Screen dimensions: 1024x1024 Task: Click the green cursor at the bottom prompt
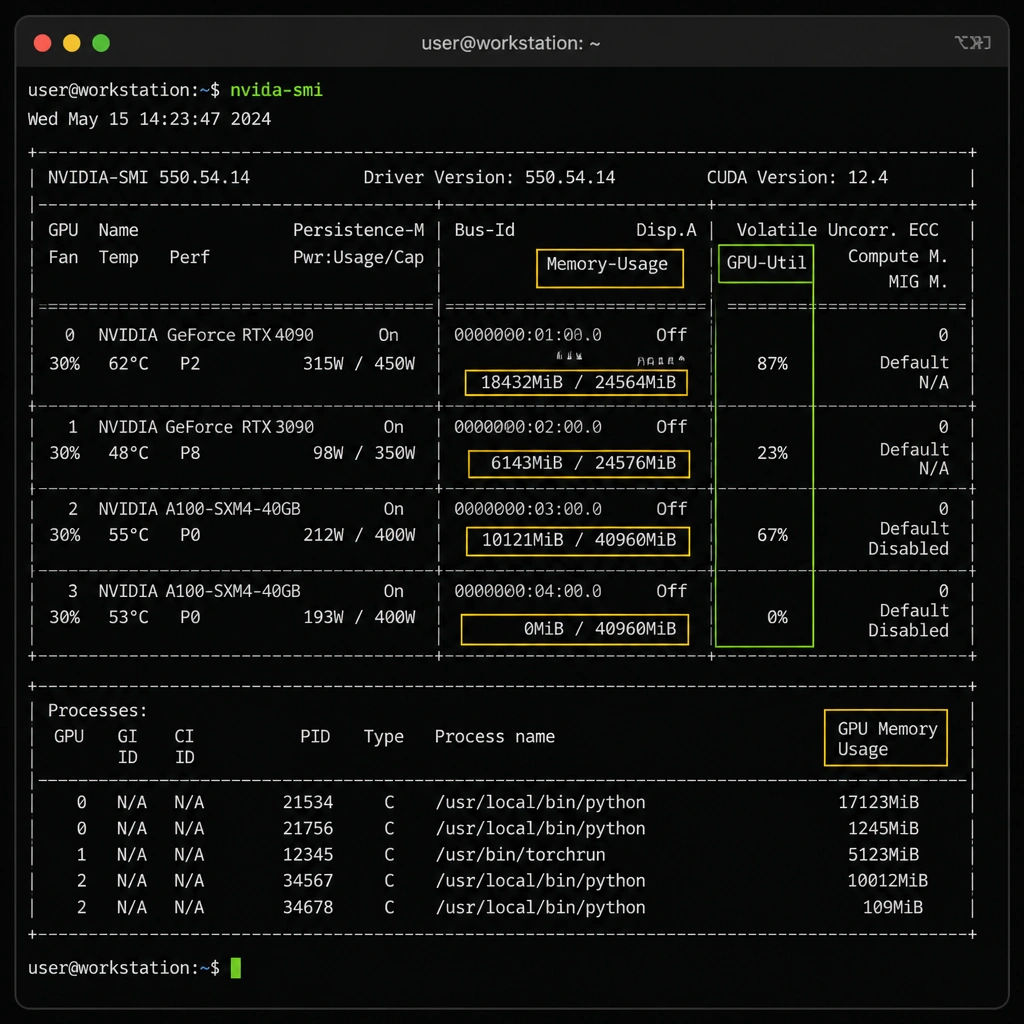236,968
